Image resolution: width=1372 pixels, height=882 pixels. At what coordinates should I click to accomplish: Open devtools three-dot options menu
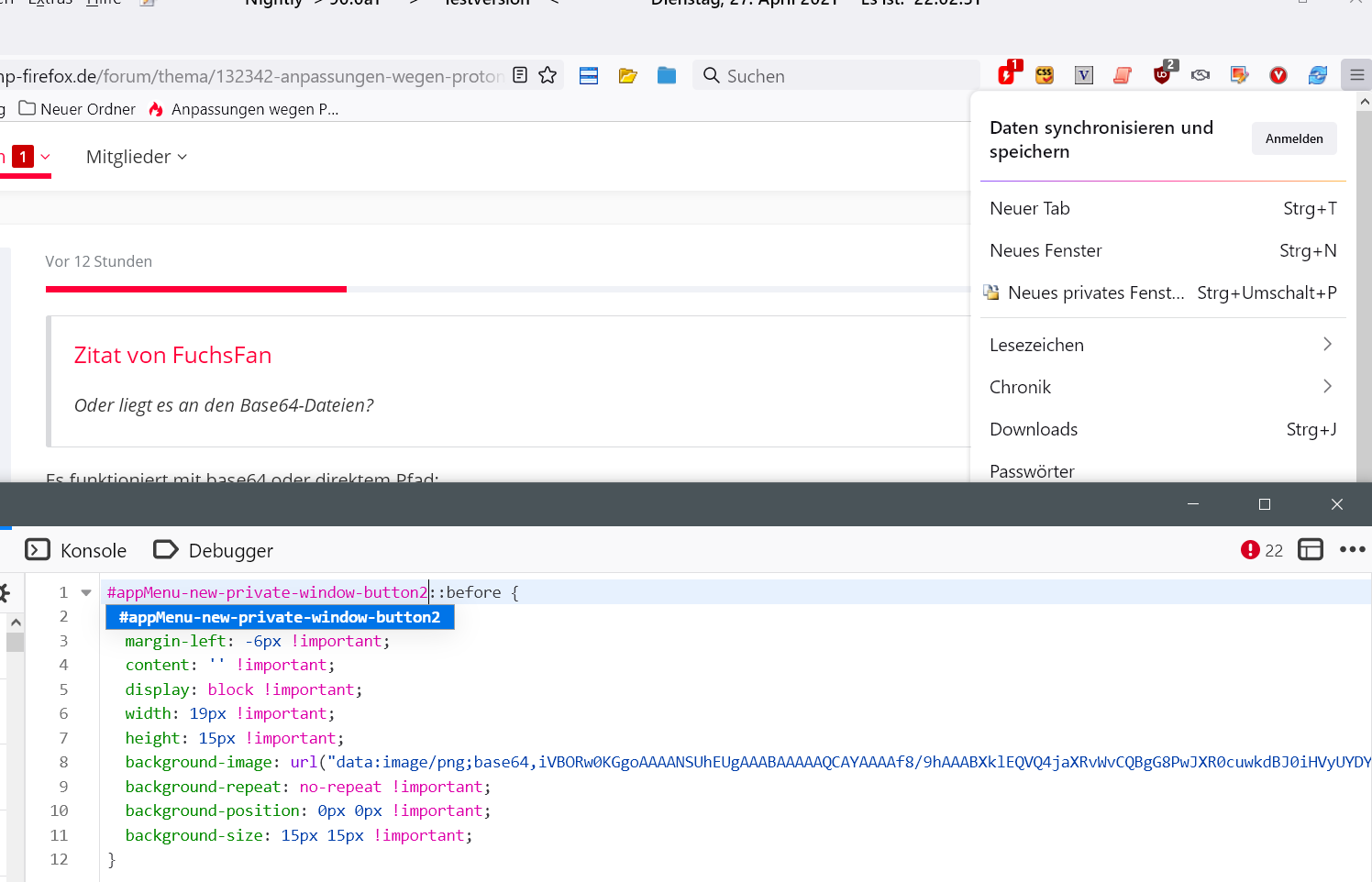coord(1352,550)
